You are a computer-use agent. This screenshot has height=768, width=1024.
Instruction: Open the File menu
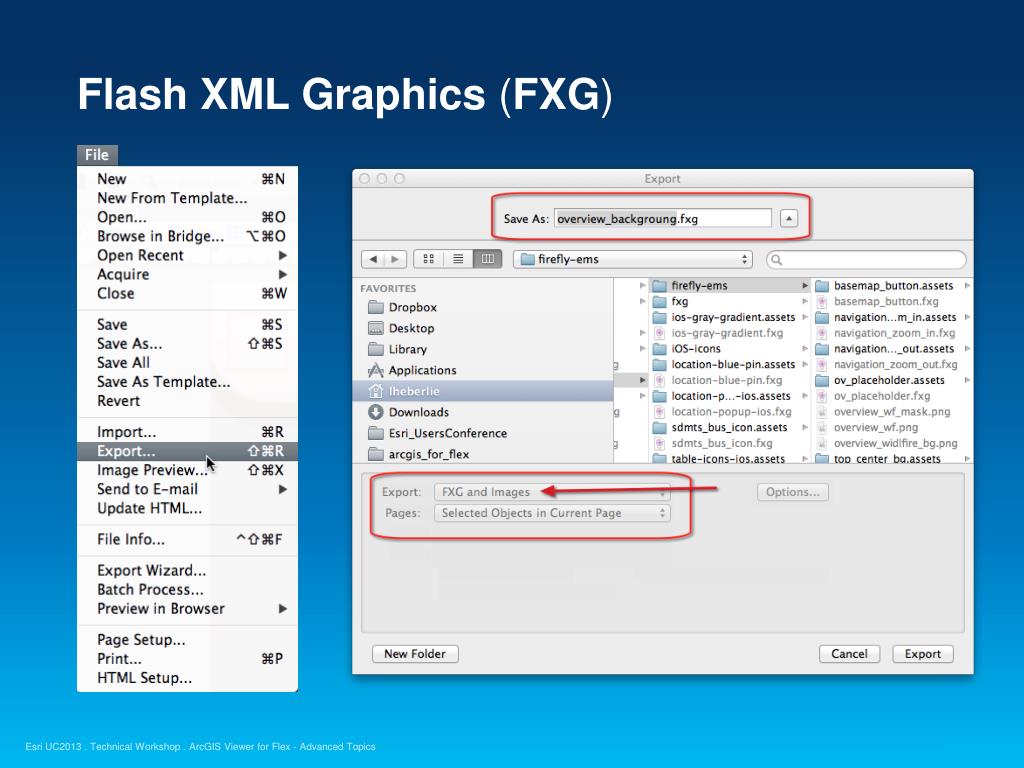(x=97, y=155)
